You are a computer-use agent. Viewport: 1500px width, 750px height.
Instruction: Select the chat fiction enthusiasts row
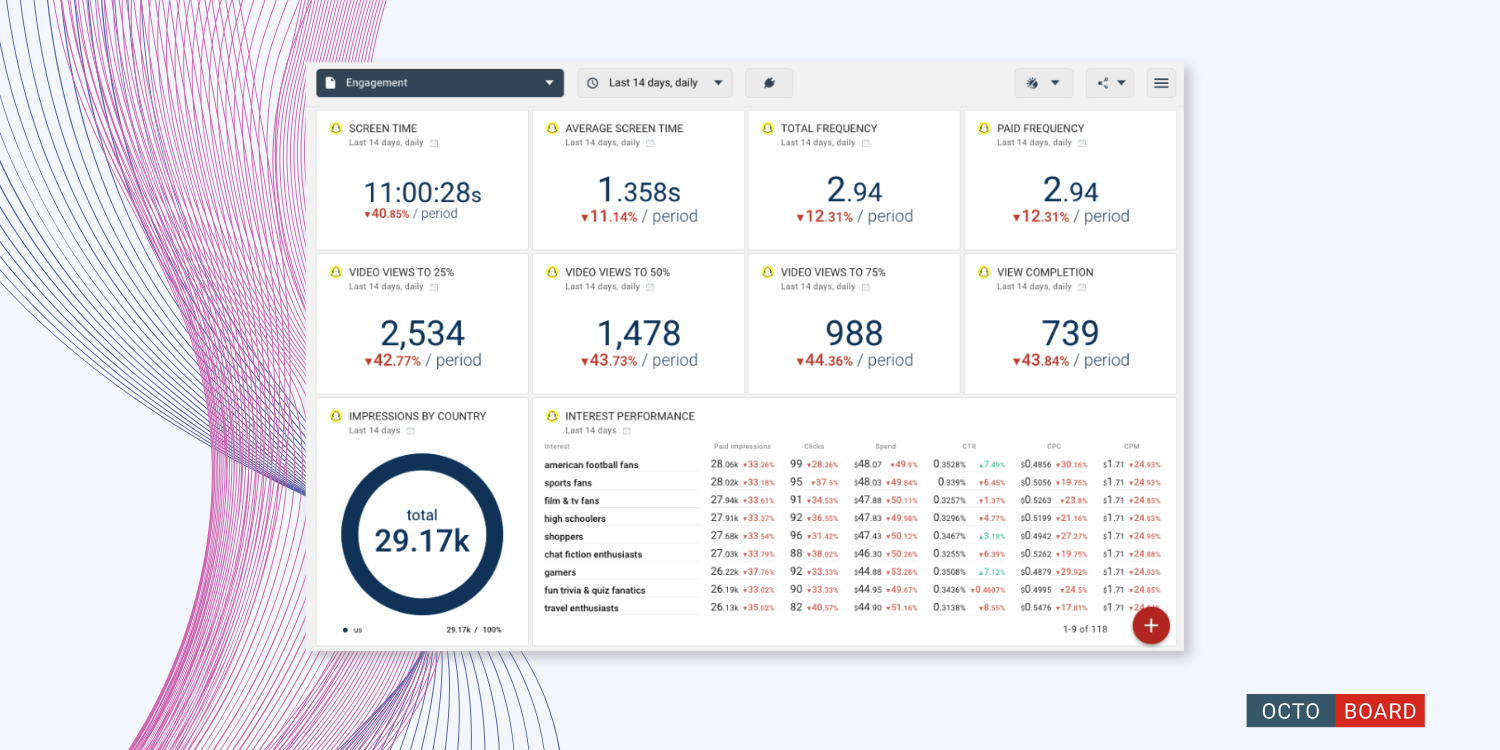[x=854, y=554]
